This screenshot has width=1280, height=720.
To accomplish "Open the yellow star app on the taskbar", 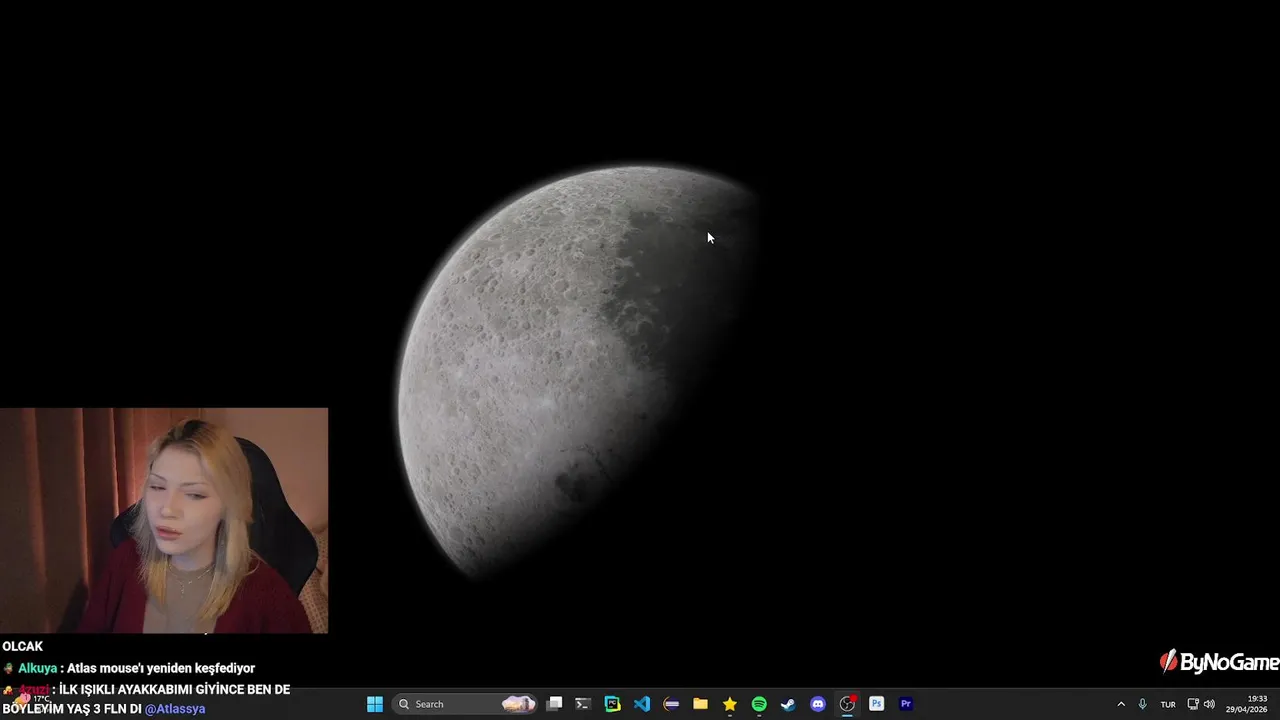I will [730, 704].
